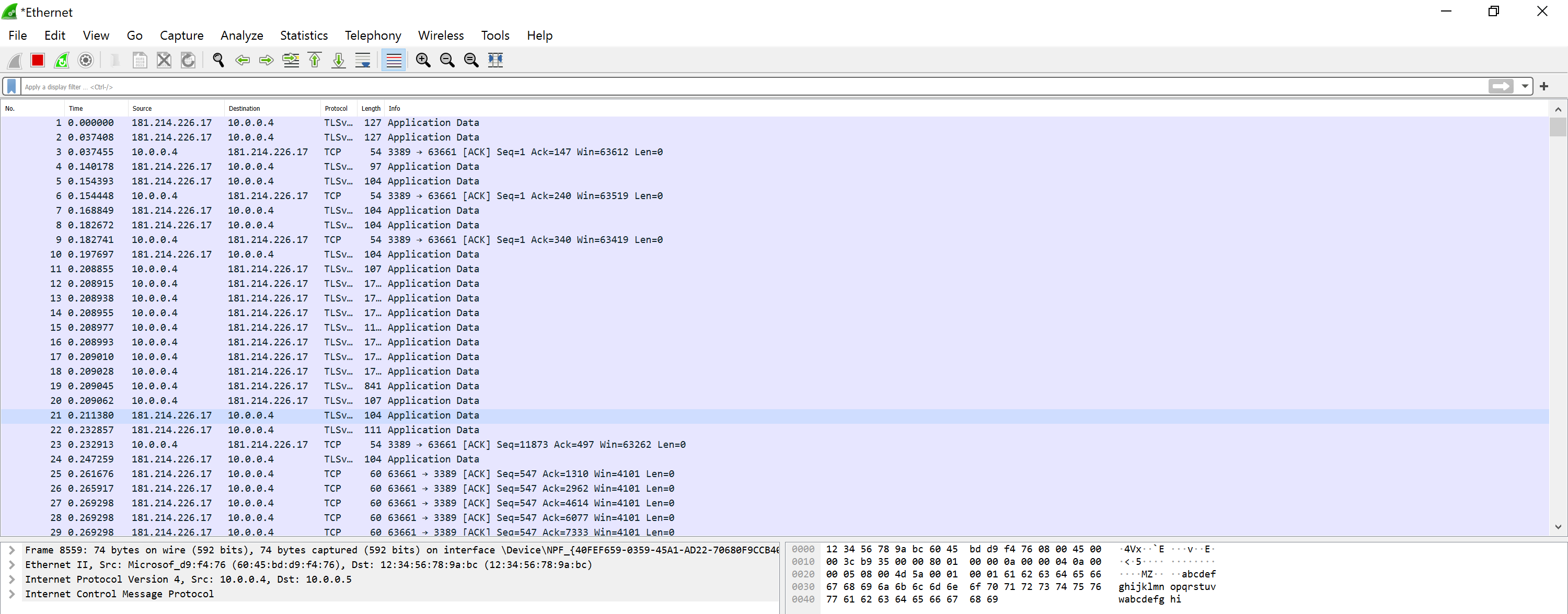Click the packet list vertical scrollbar thumb

pyautogui.click(x=1558, y=127)
